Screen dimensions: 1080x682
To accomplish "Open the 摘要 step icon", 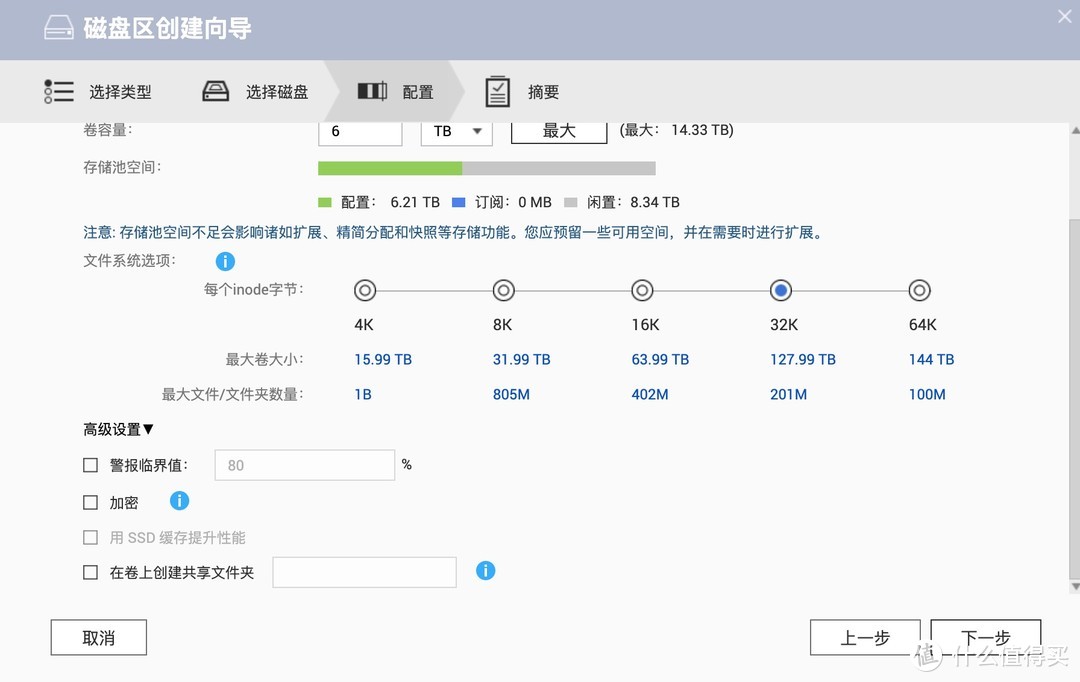I will click(x=497, y=91).
